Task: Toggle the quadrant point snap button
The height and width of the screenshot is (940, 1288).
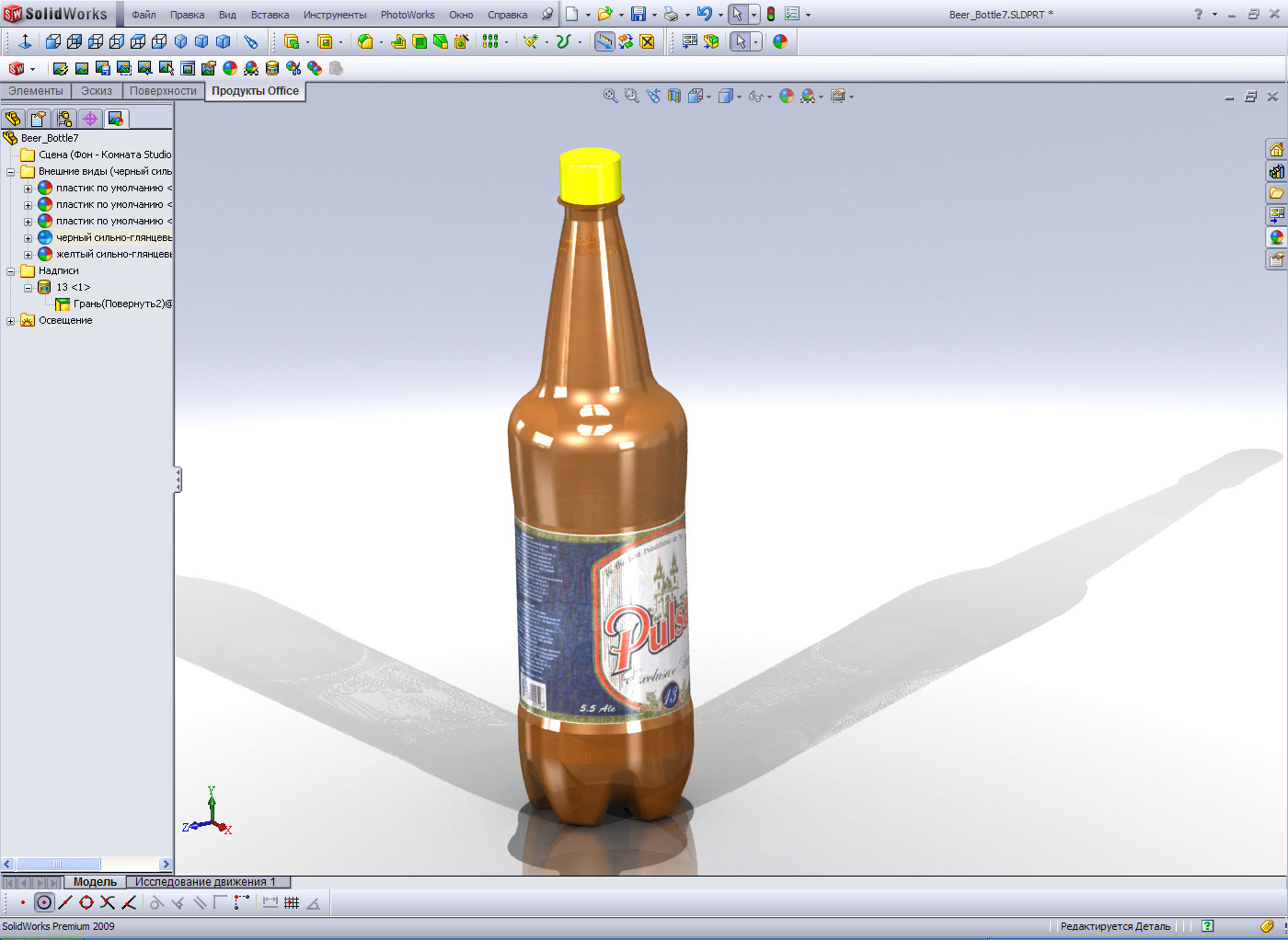Action: point(86,902)
